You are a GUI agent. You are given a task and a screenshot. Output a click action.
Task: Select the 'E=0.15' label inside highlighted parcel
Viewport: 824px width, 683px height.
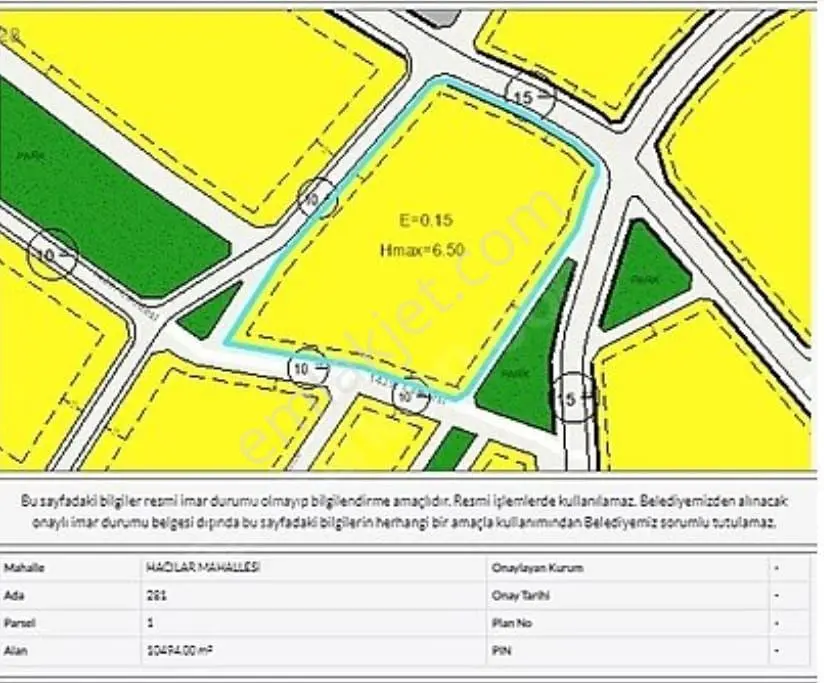[425, 220]
